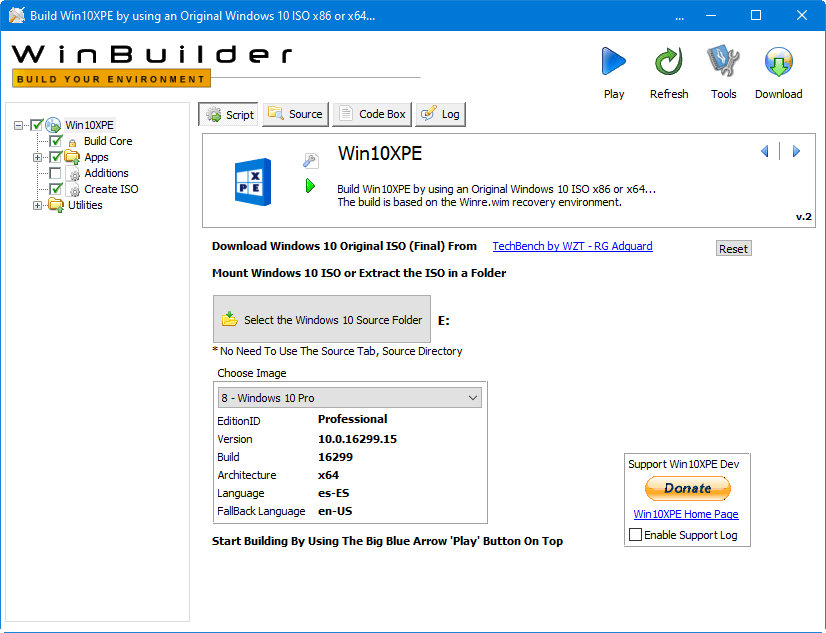The image size is (826, 633).
Task: Click the key icon beside Win10XPE title
Action: pyautogui.click(x=310, y=160)
